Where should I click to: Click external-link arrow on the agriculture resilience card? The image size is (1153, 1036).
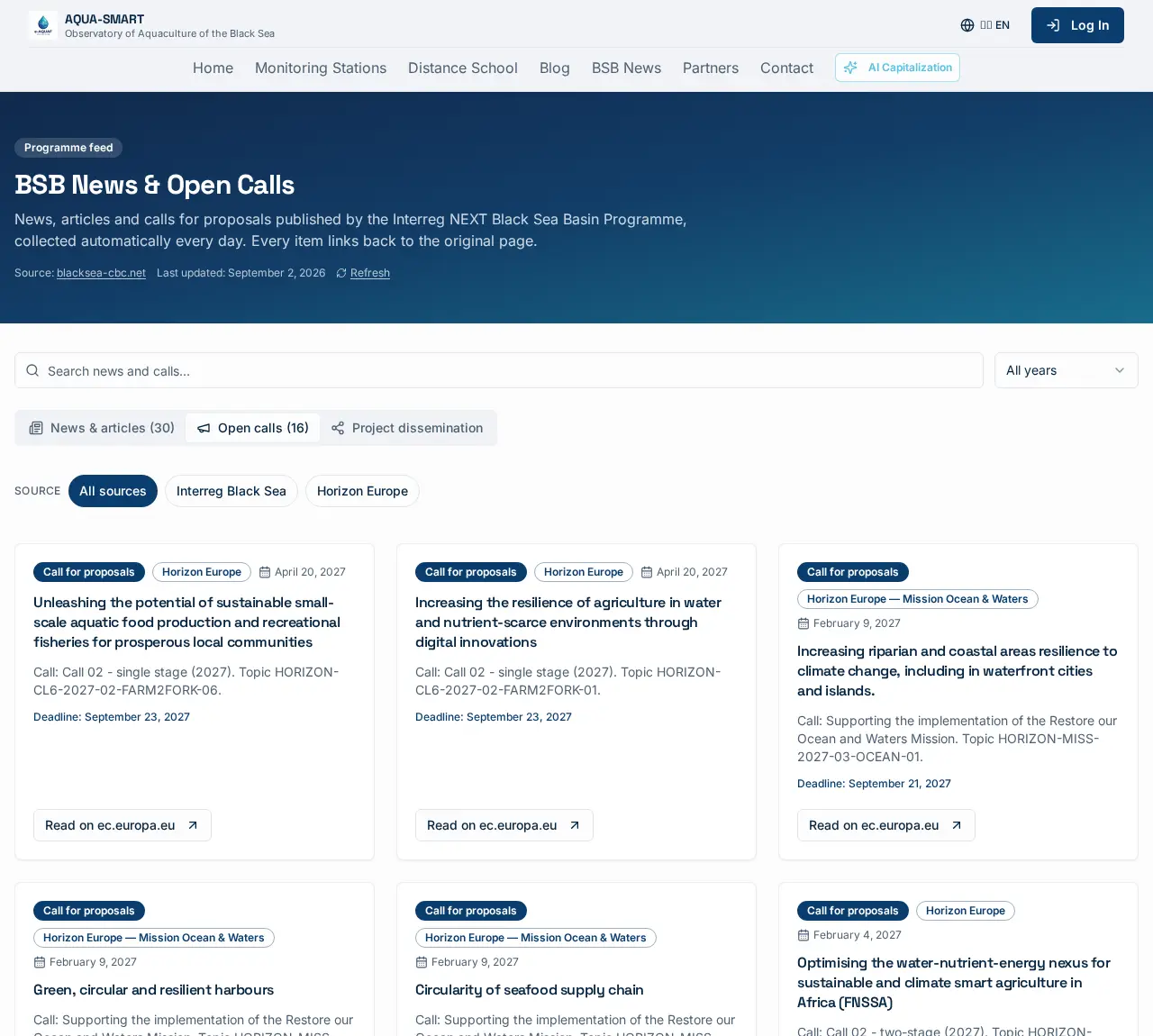point(575,825)
